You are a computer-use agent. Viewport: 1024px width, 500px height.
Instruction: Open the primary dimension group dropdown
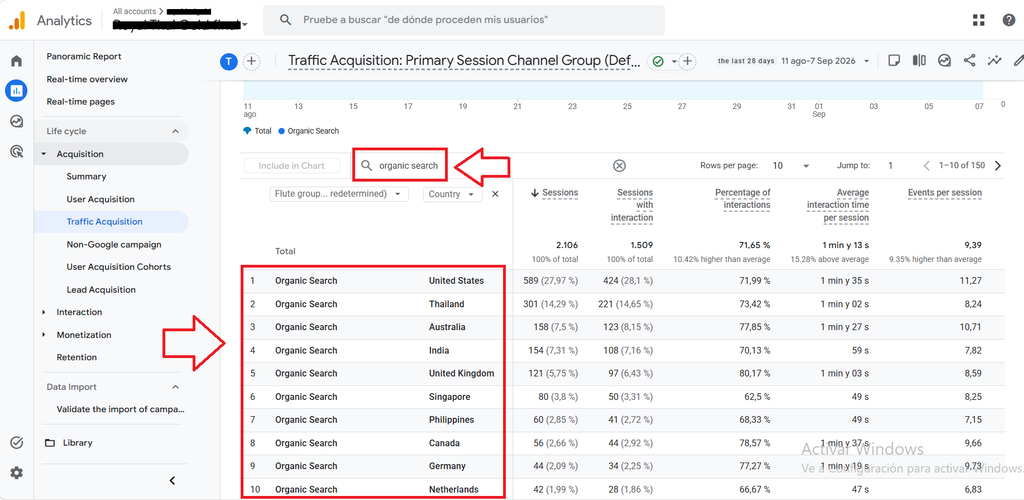pos(339,194)
